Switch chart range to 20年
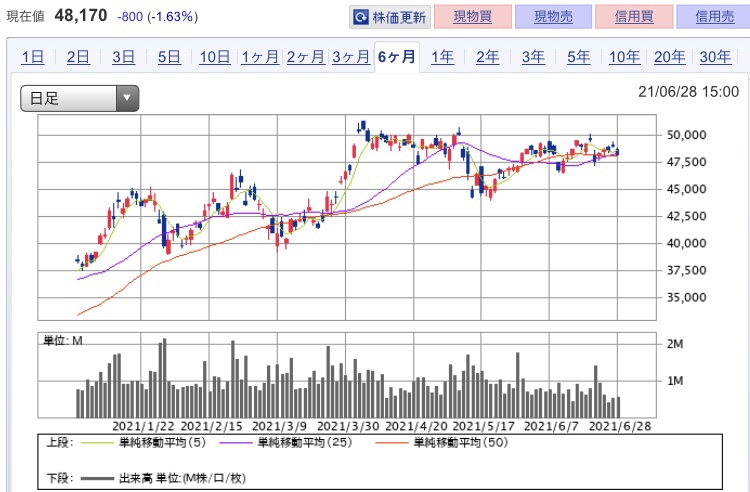This screenshot has height=492, width=750. pyautogui.click(x=670, y=57)
